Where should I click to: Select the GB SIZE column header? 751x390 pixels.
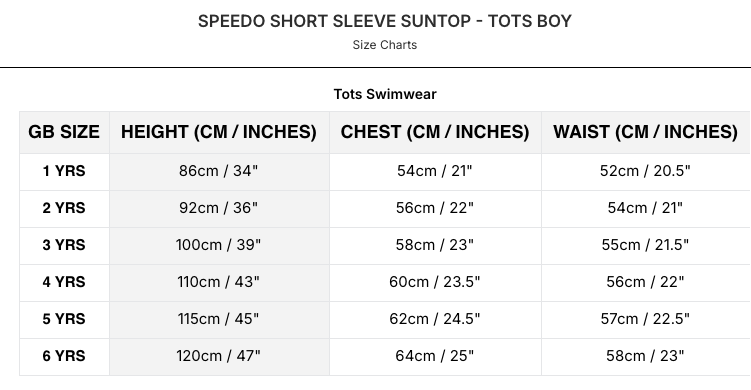click(64, 132)
